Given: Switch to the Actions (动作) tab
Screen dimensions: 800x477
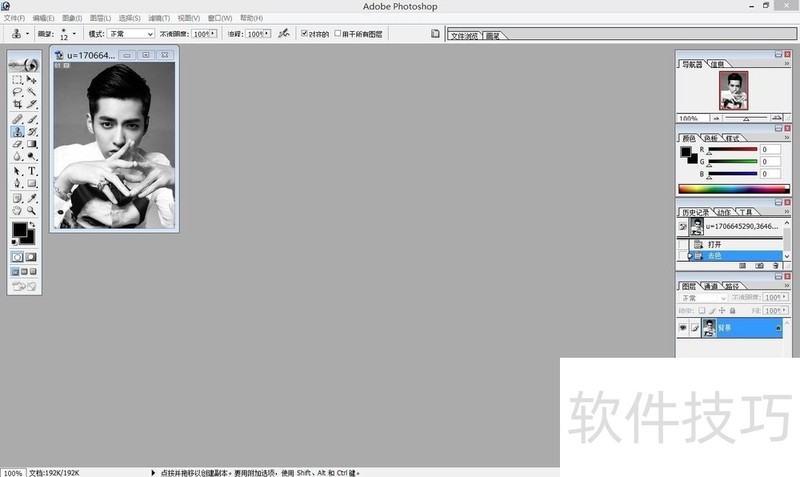Looking at the screenshot, I should (723, 212).
